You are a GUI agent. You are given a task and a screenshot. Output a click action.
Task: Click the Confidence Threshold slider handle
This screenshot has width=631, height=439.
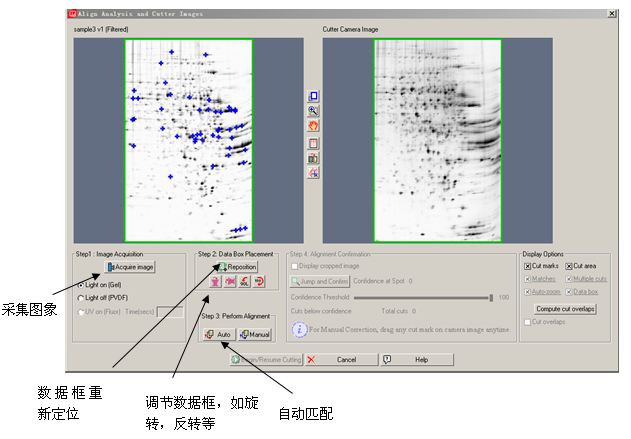[491, 297]
